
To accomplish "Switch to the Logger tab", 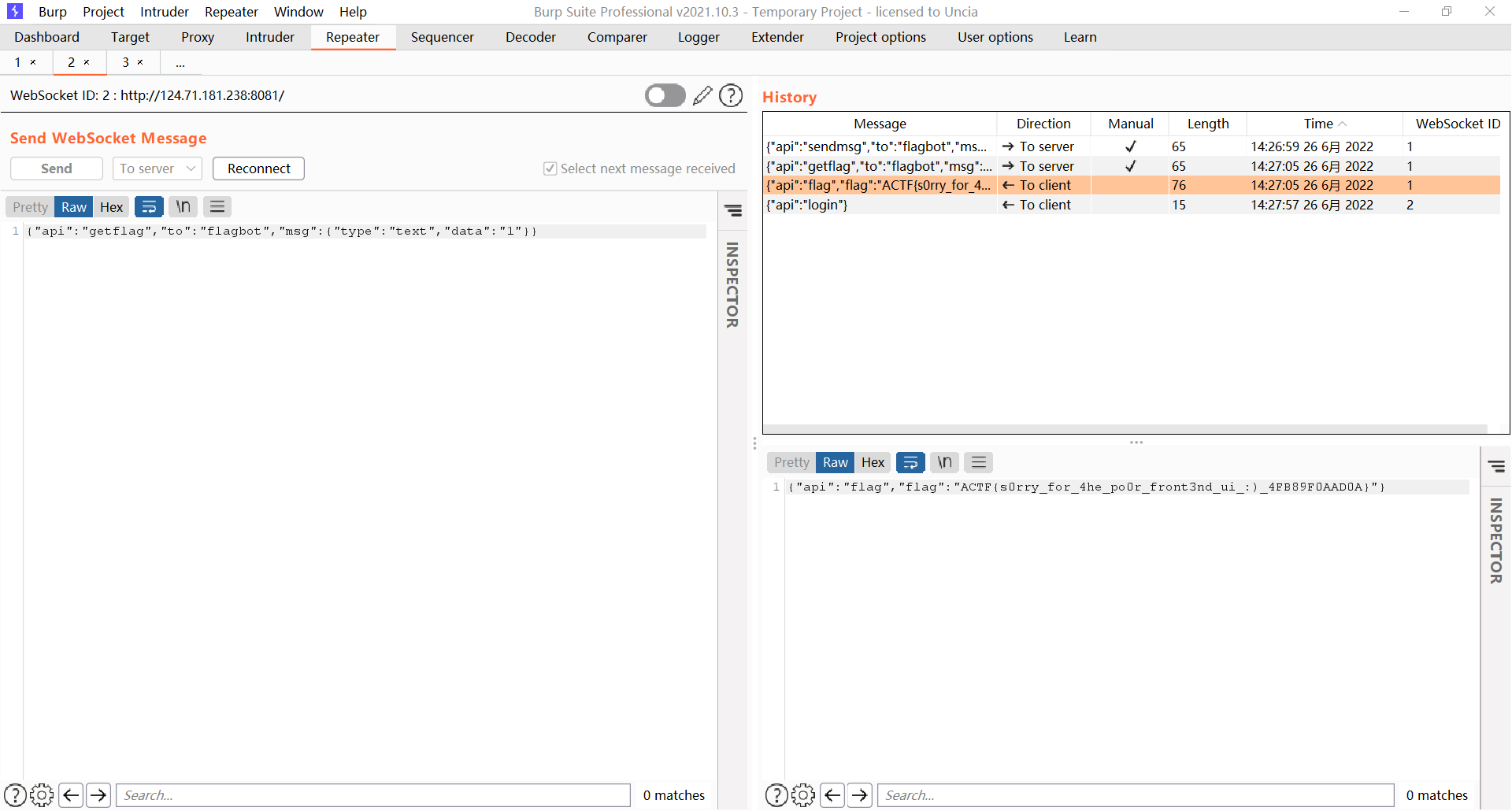I will pos(699,37).
